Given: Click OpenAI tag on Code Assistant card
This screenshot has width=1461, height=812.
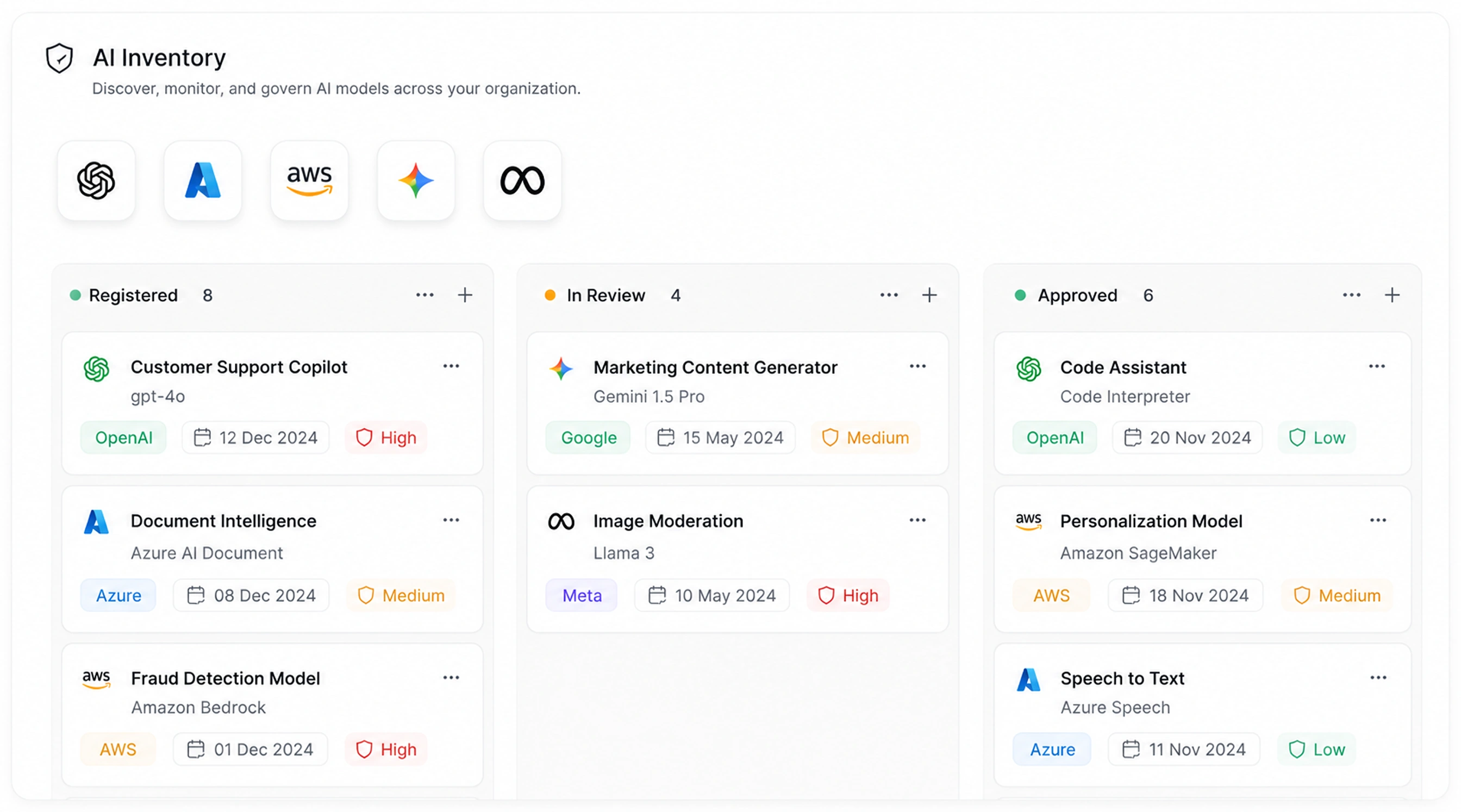Looking at the screenshot, I should click(x=1055, y=438).
